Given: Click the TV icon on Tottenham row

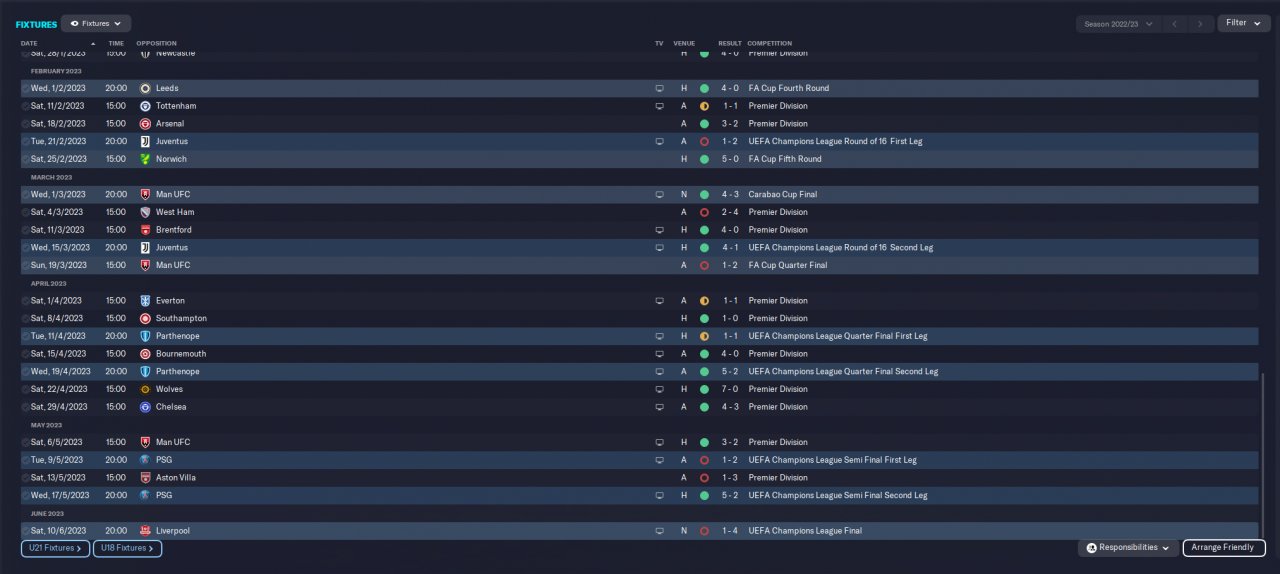Looking at the screenshot, I should coord(659,106).
